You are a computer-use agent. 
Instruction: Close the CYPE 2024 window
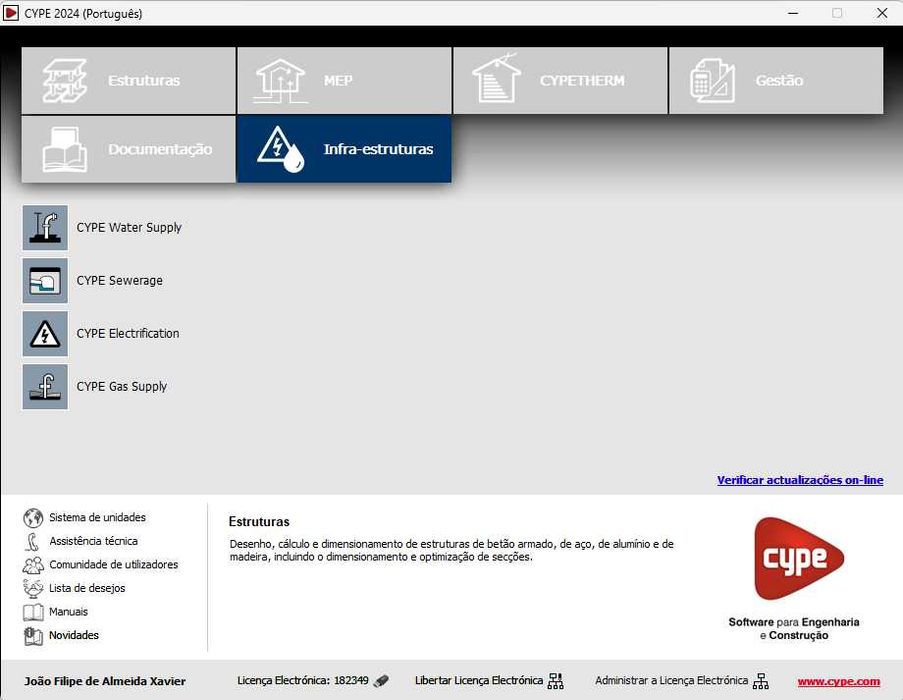point(882,13)
